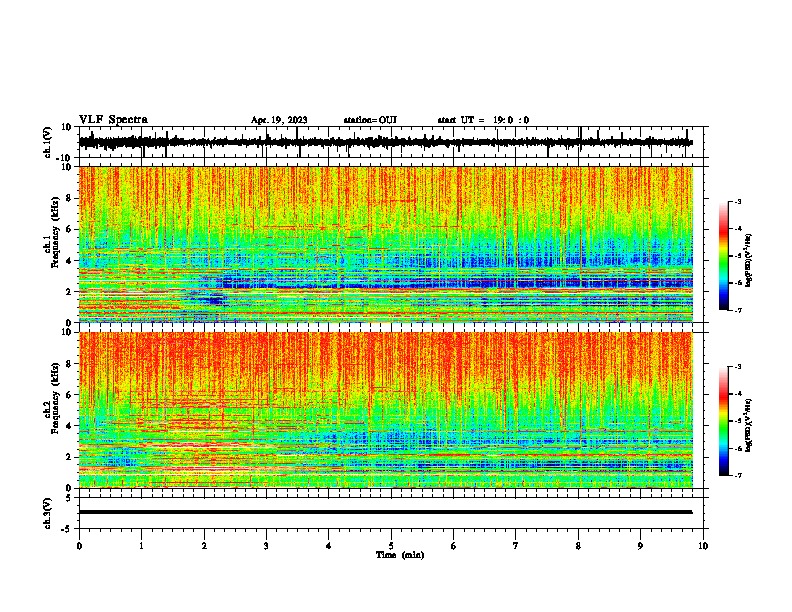Click time axis tick label "6"
The width and height of the screenshot is (792, 612).
(x=454, y=546)
